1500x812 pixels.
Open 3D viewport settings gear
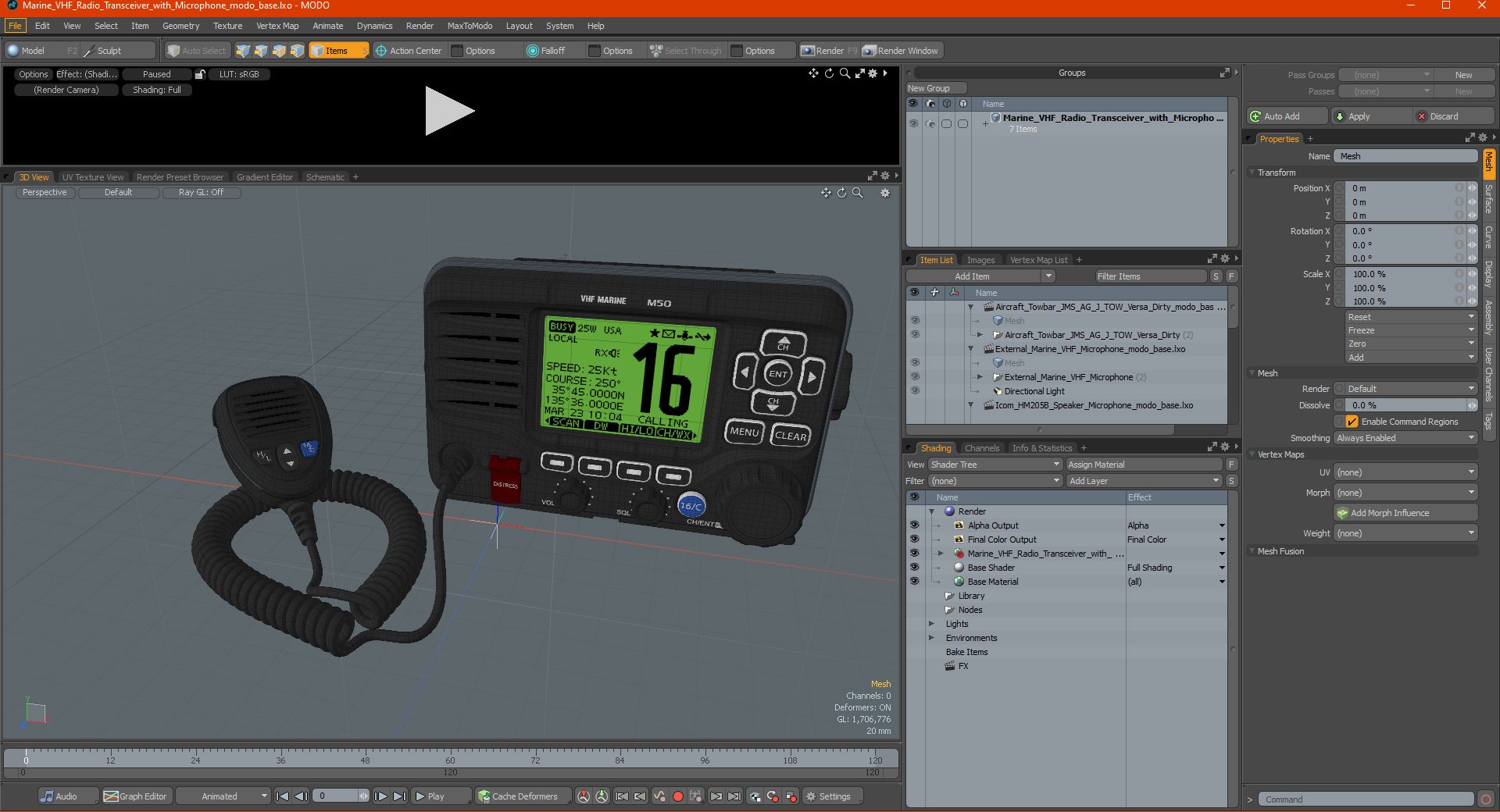[885, 193]
